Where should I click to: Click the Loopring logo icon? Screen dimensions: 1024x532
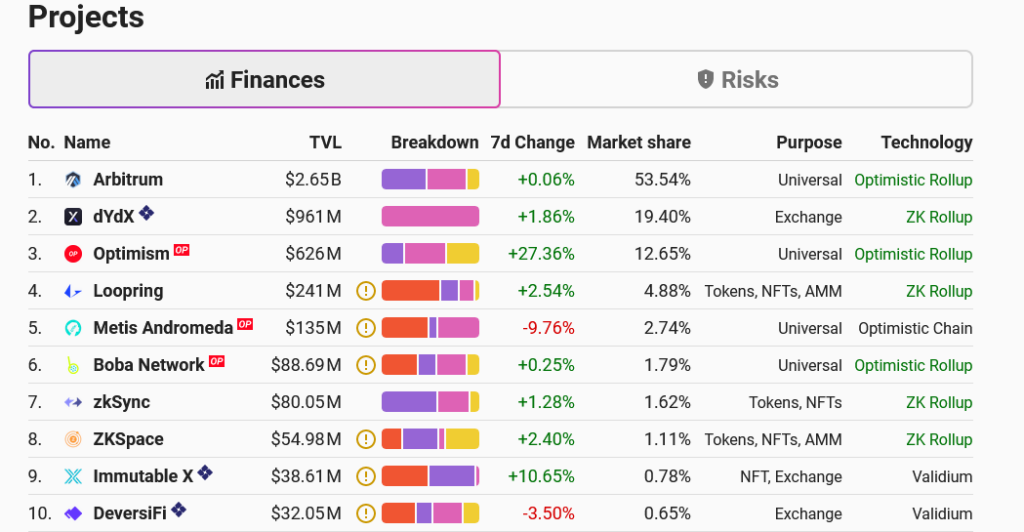click(x=73, y=291)
